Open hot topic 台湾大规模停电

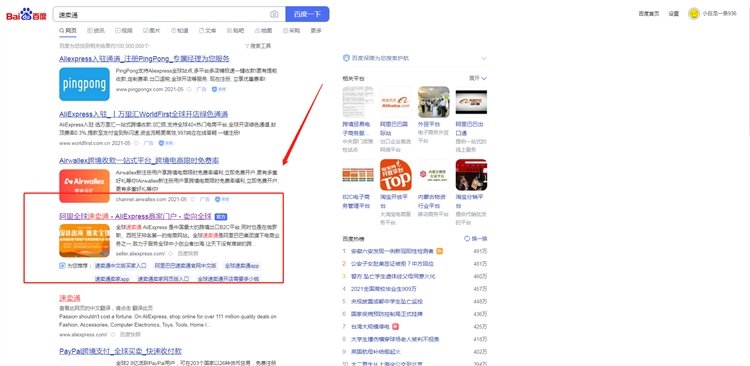point(371,326)
